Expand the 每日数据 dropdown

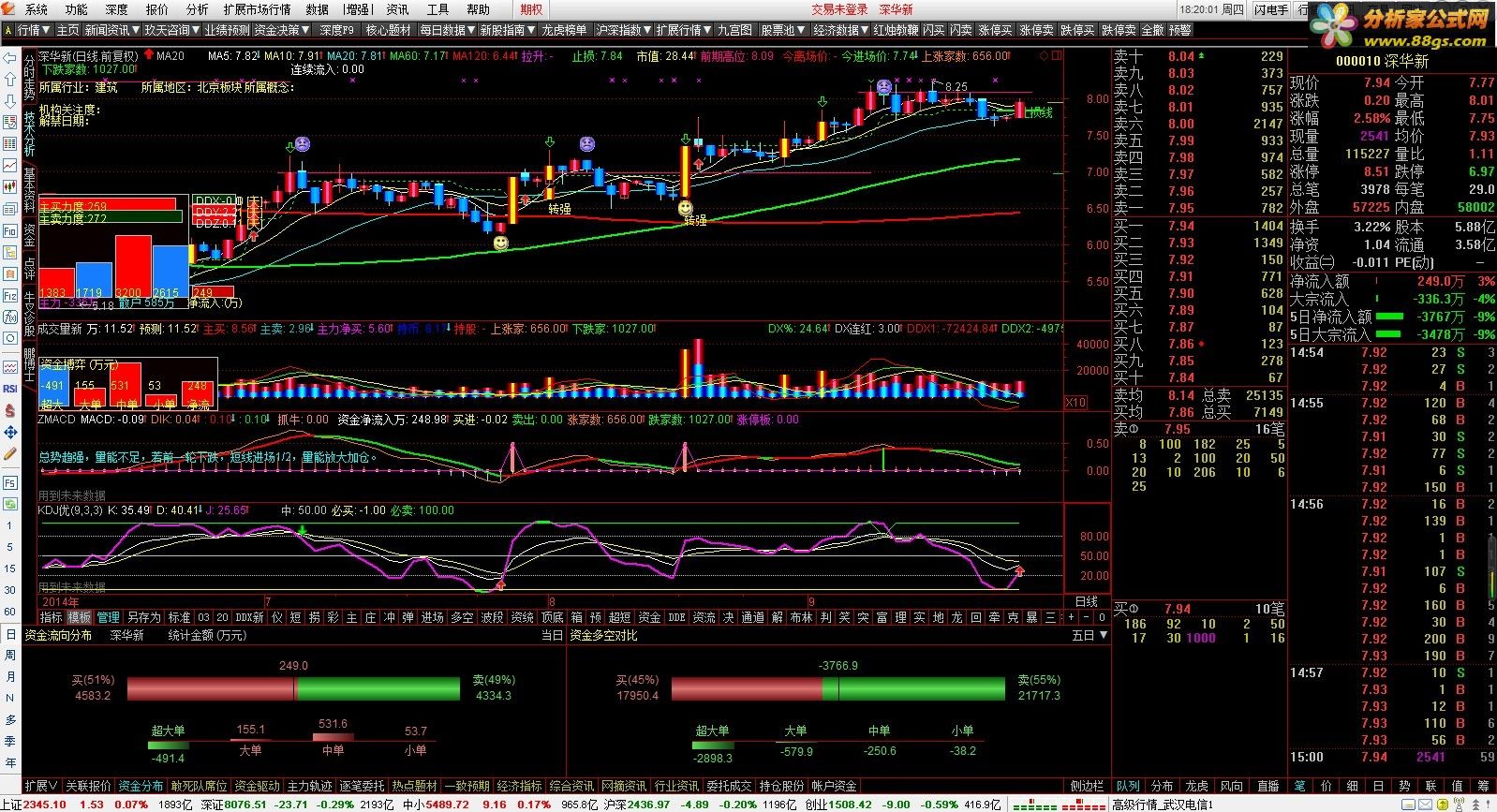coord(447,30)
